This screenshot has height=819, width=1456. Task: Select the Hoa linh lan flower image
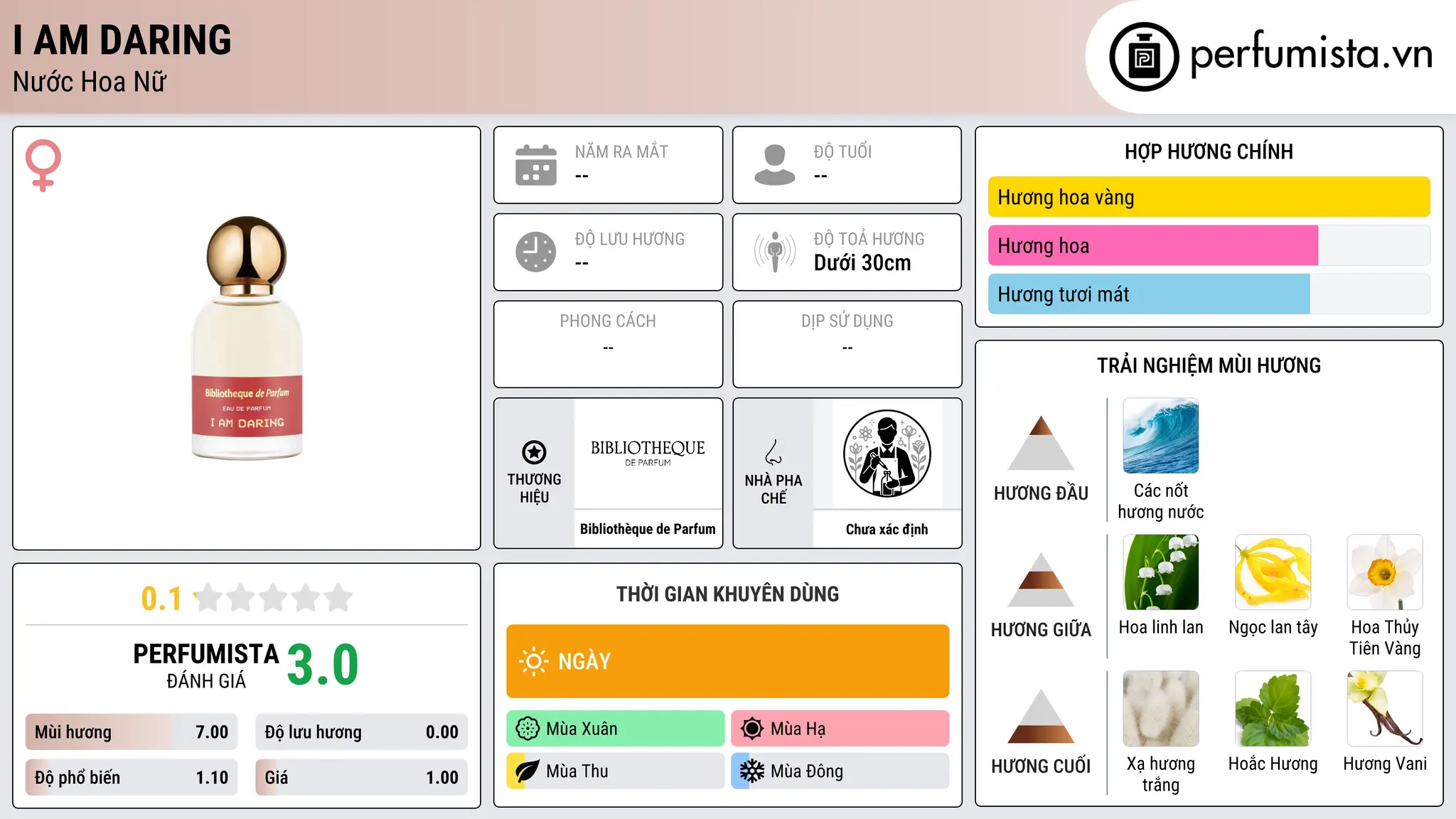(1160, 572)
